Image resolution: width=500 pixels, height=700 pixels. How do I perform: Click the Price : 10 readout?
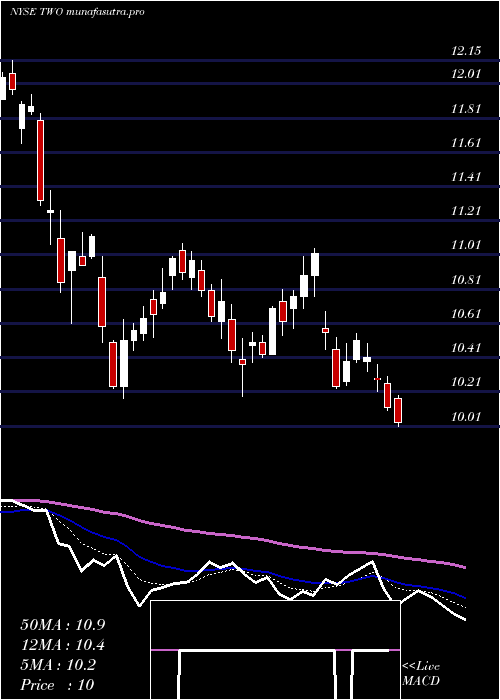click(57, 685)
